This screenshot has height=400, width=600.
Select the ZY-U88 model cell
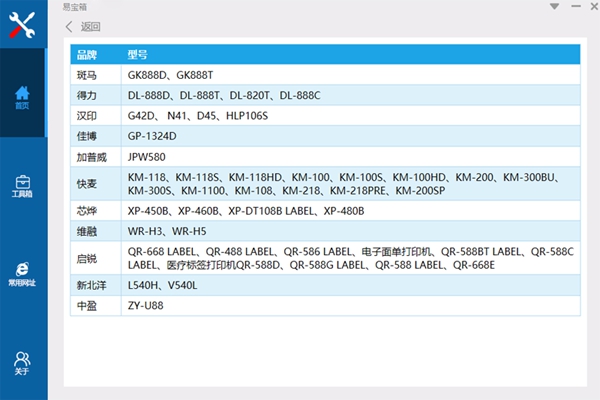(x=351, y=305)
